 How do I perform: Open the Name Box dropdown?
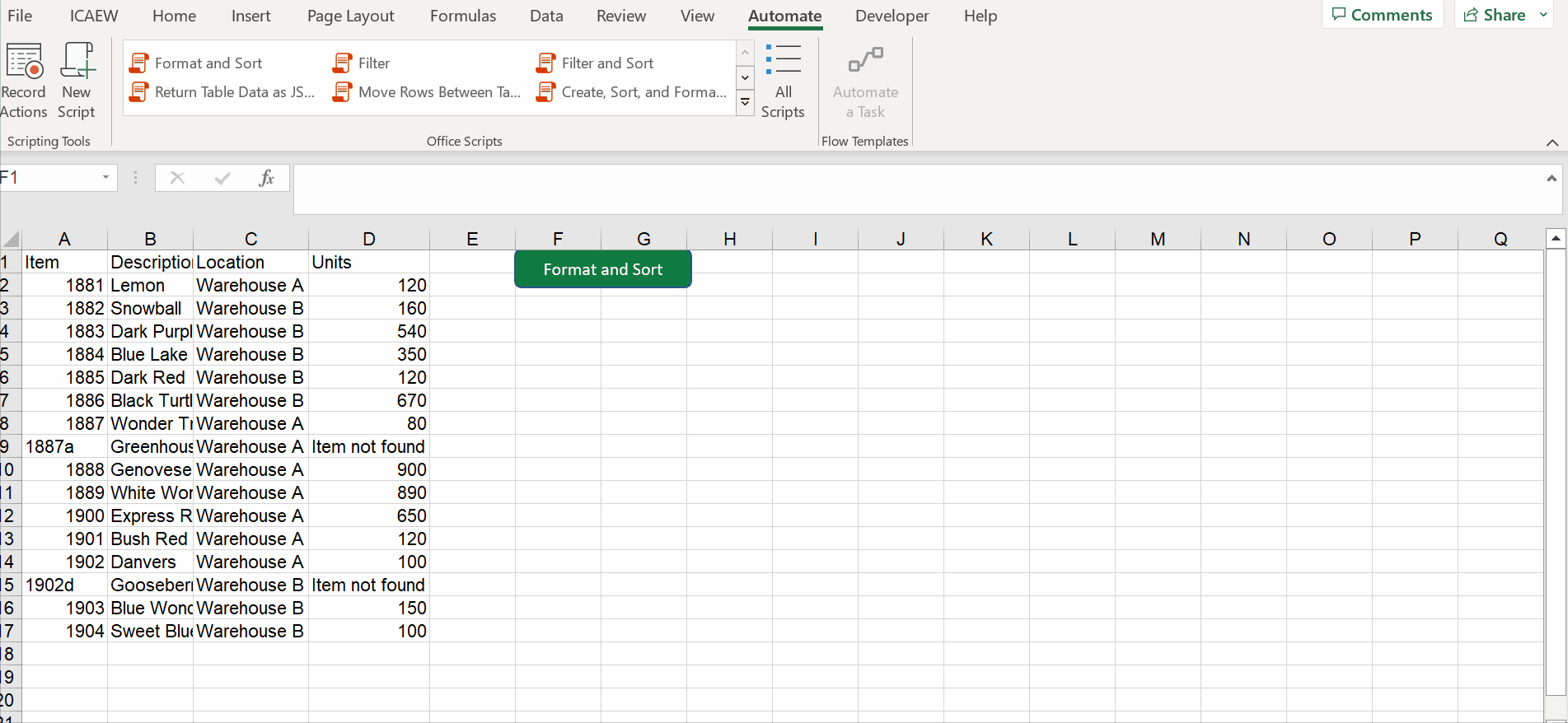(x=105, y=178)
